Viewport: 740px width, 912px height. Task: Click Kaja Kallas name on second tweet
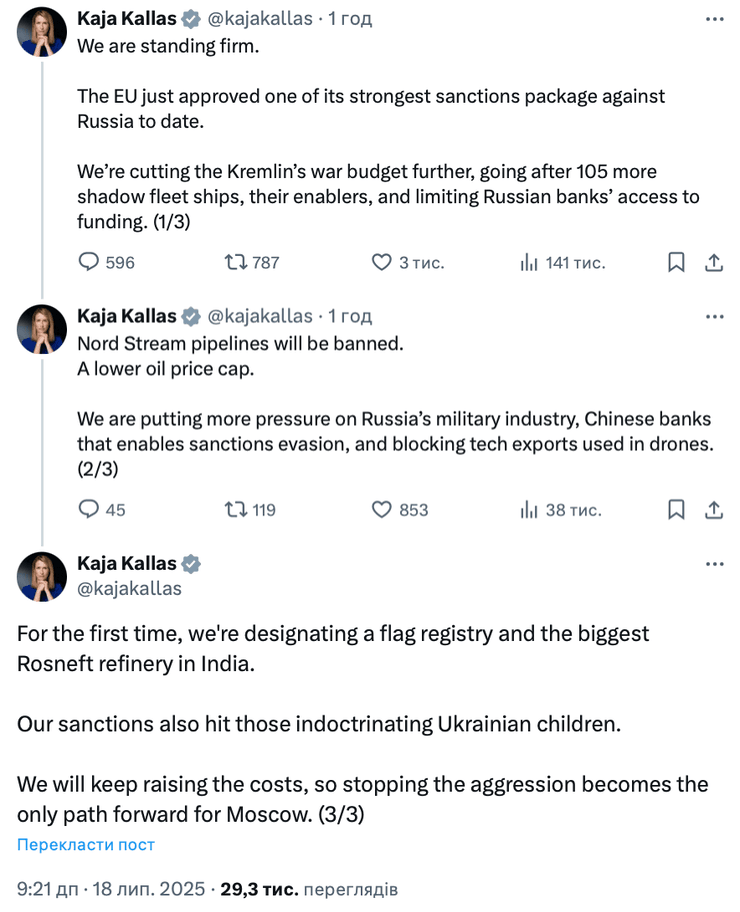[127, 316]
